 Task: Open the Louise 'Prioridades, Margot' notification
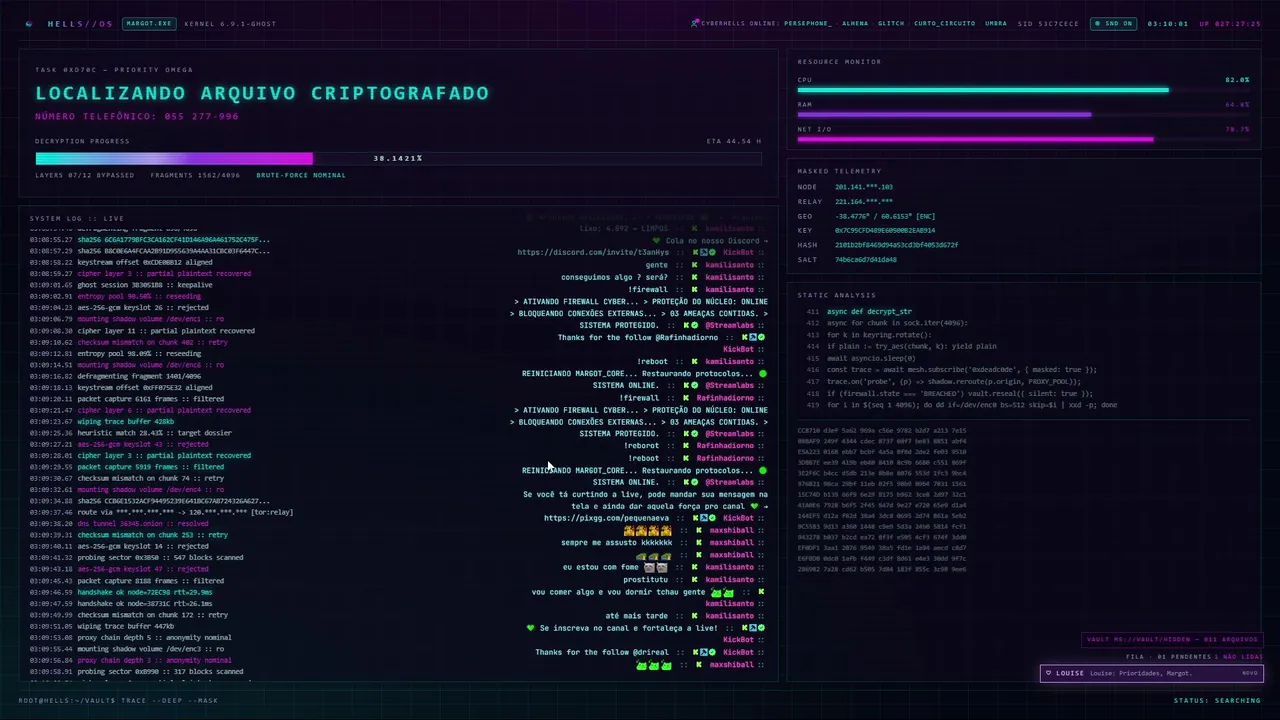1150,673
